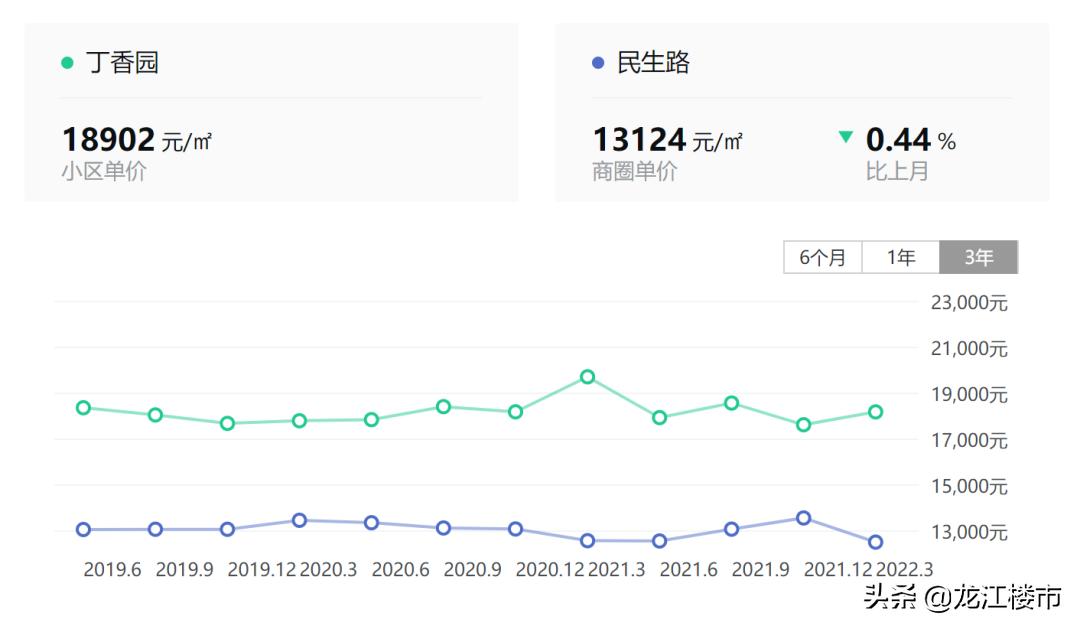Click the last blue data point at 2022.3
Viewport: 1080px width, 629px height.
875,543
